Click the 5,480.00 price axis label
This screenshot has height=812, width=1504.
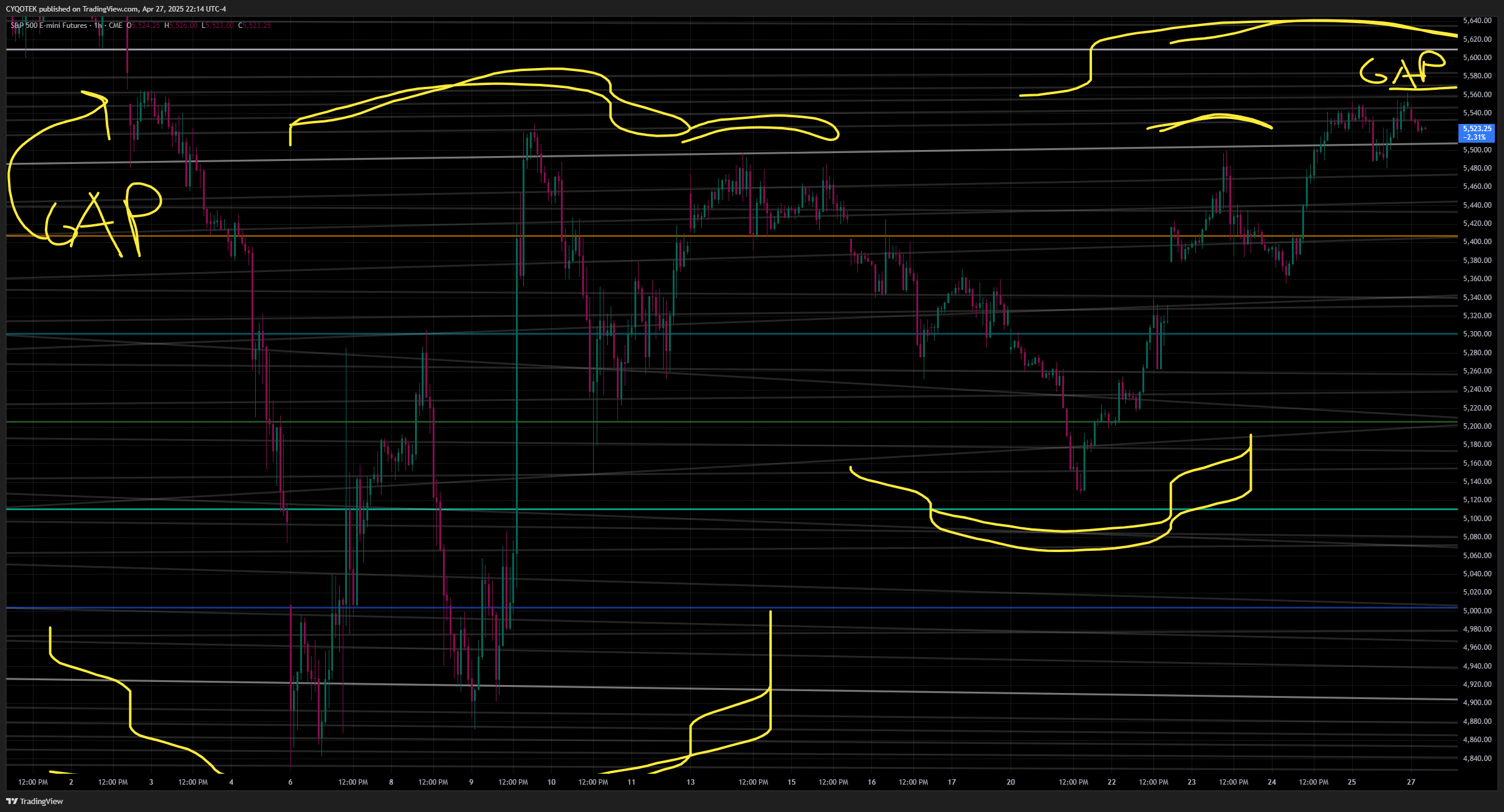(1477, 168)
